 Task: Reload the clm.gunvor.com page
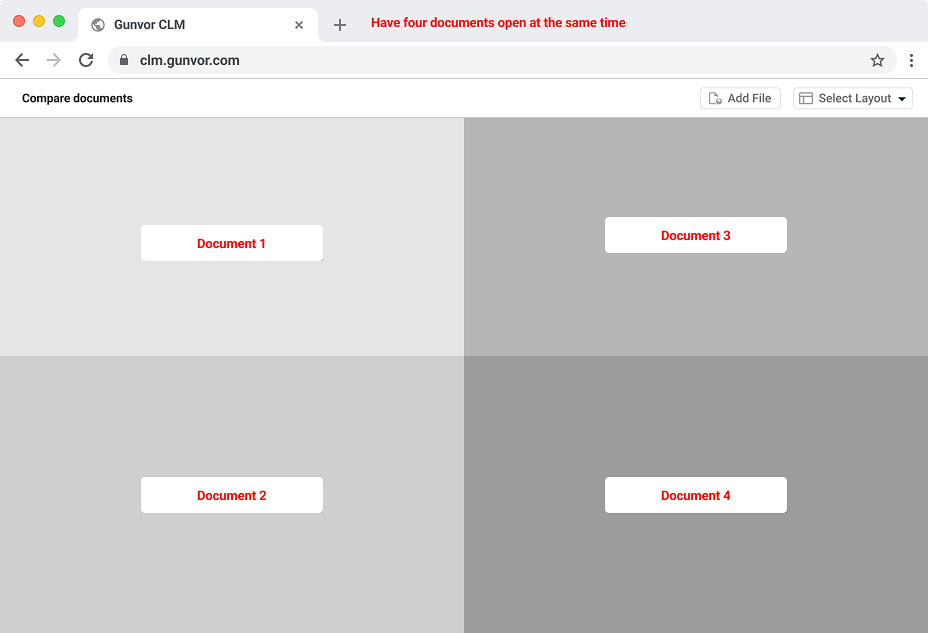tap(86, 60)
